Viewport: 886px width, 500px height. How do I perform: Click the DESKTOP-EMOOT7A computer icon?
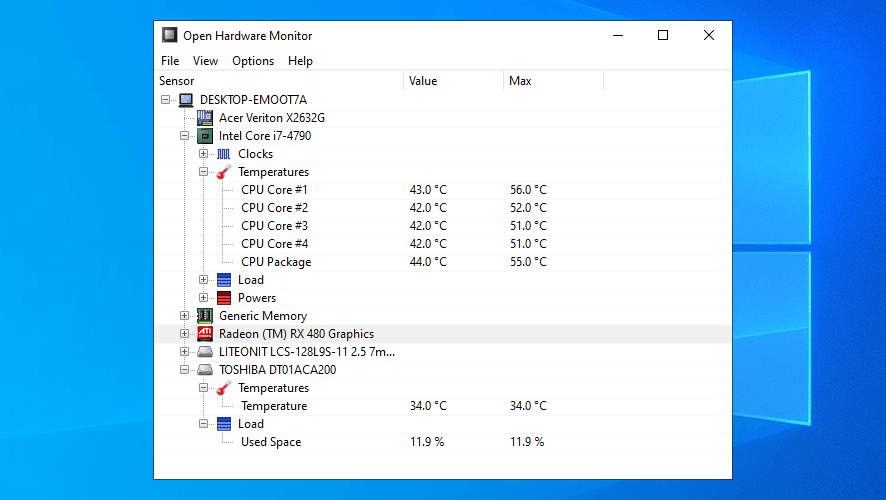click(x=186, y=100)
